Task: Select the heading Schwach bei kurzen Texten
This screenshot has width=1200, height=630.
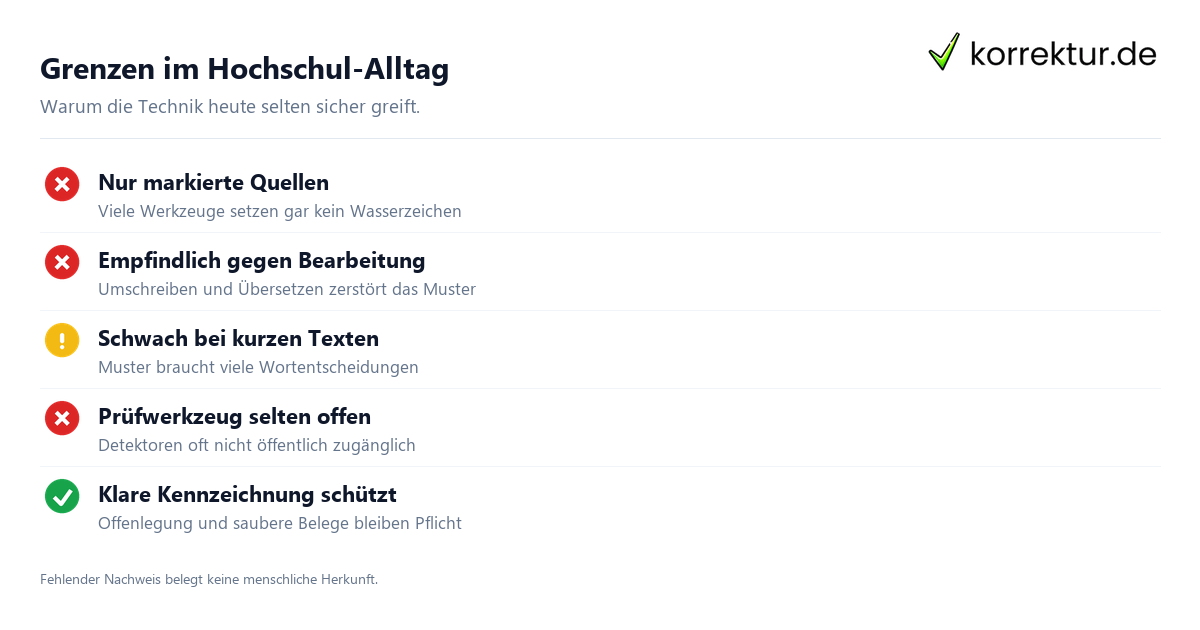Action: [x=238, y=339]
